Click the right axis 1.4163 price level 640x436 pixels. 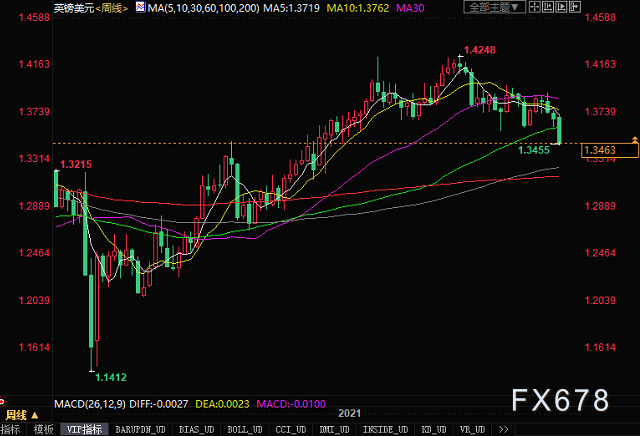(600, 64)
